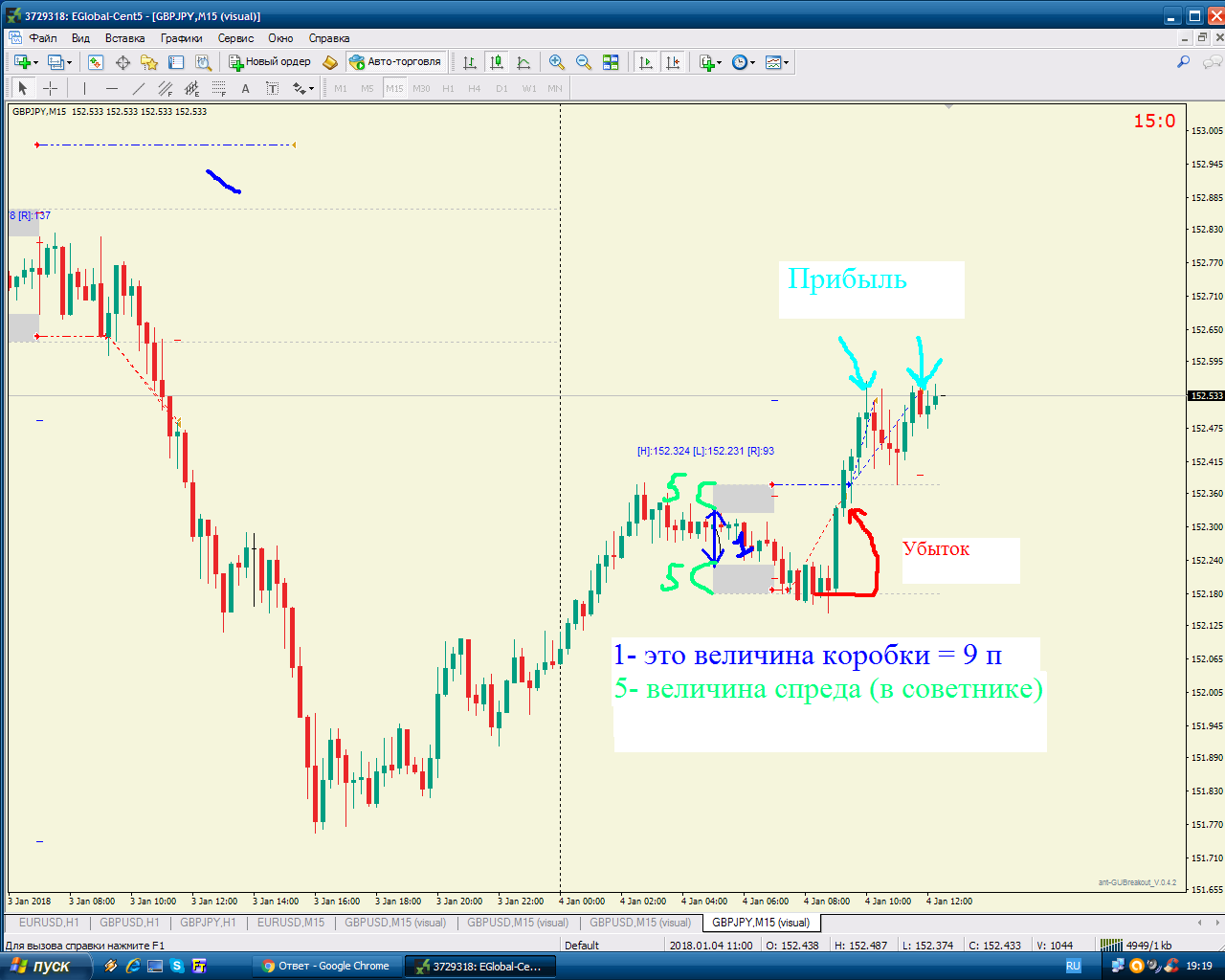Click the Internet Explorer quick launch icon
Image resolution: width=1225 pixels, height=980 pixels.
tap(133, 966)
